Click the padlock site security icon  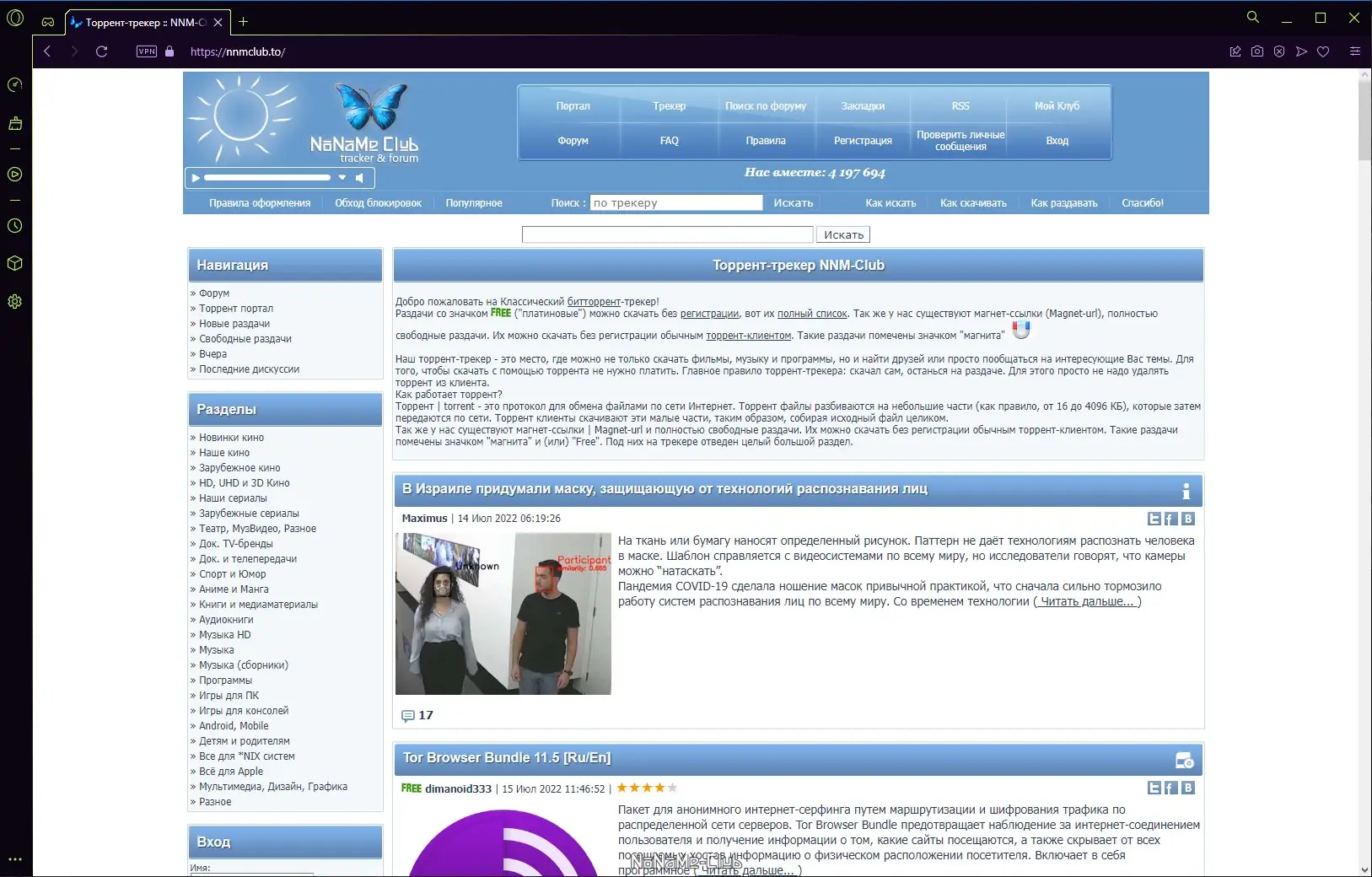169,51
